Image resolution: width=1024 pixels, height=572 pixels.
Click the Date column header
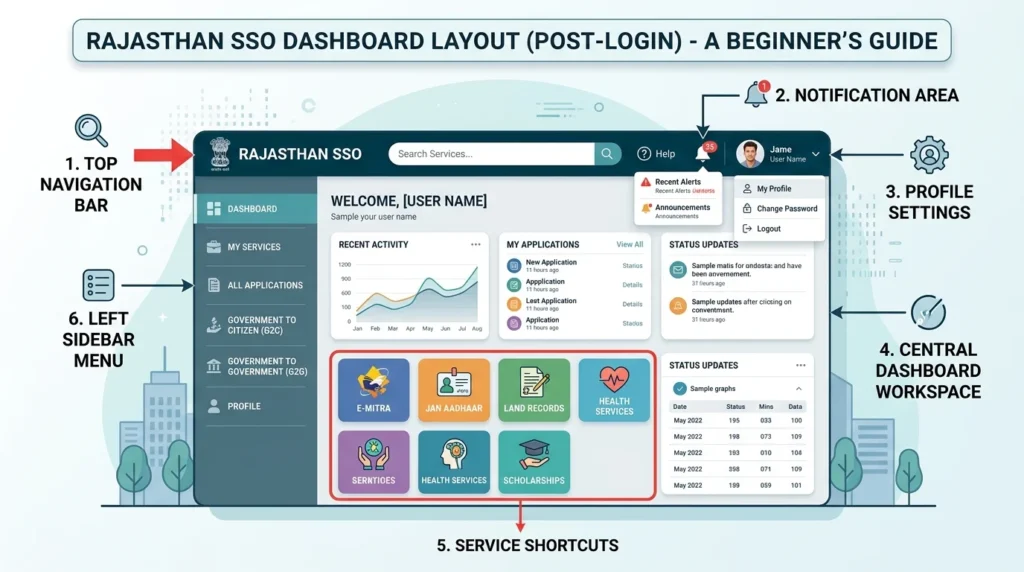click(x=680, y=406)
